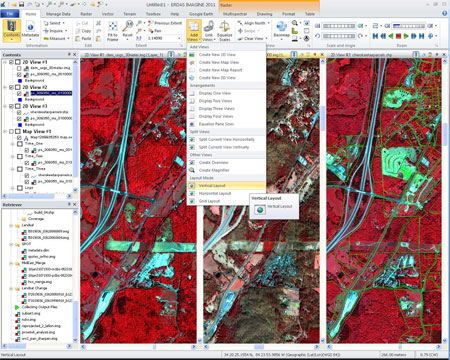
Task: Toggle the 2D View #2 checkbox
Action: [x=12, y=87]
